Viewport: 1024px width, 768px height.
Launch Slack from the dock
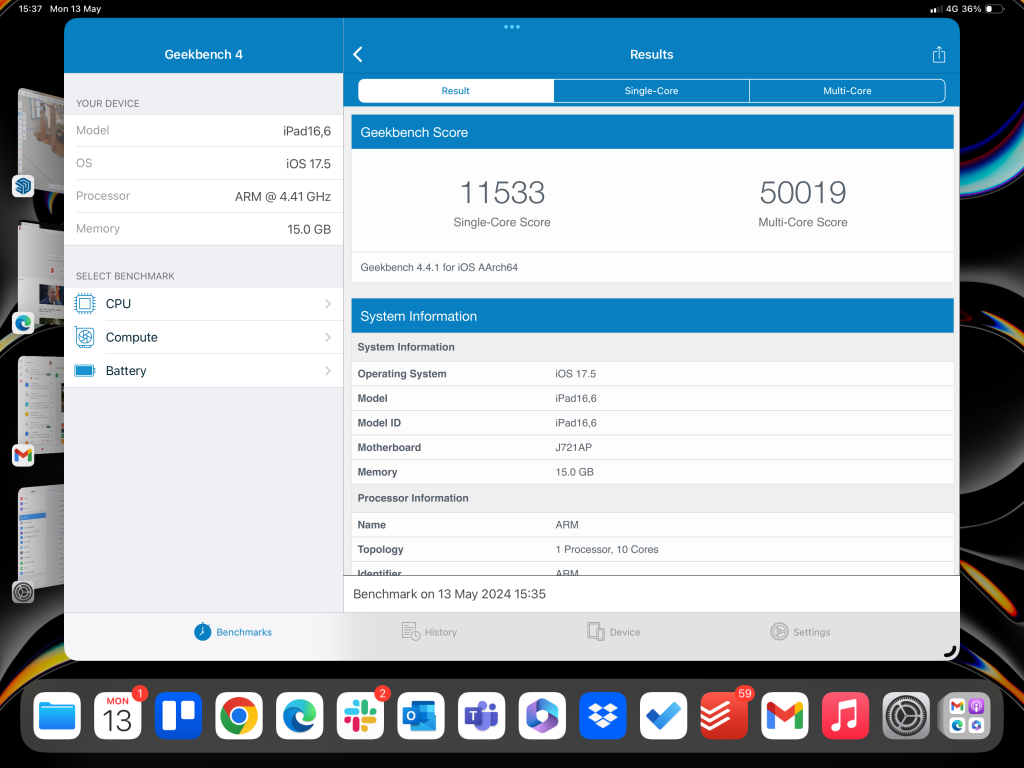pyautogui.click(x=361, y=716)
